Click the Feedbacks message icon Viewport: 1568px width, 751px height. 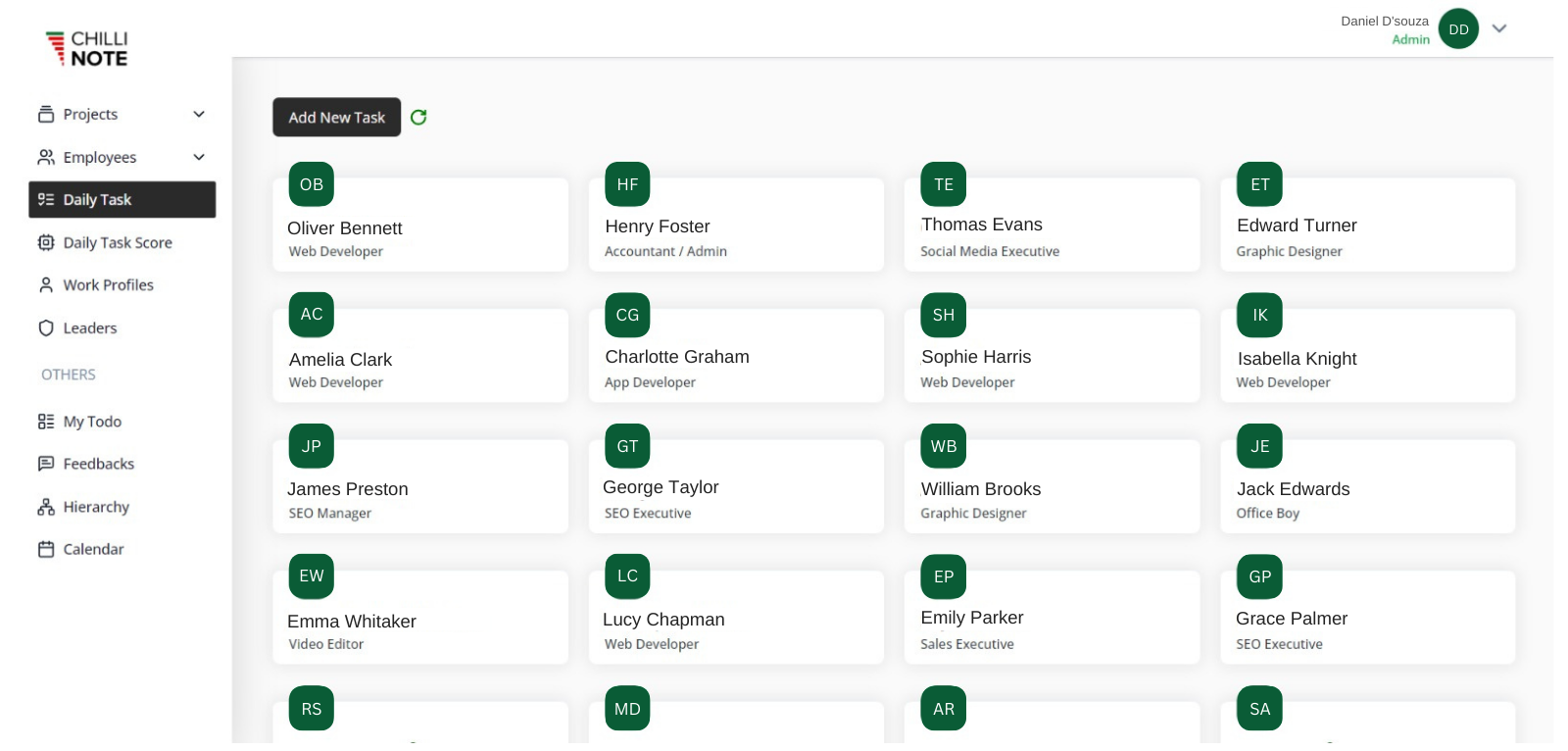[x=46, y=464]
